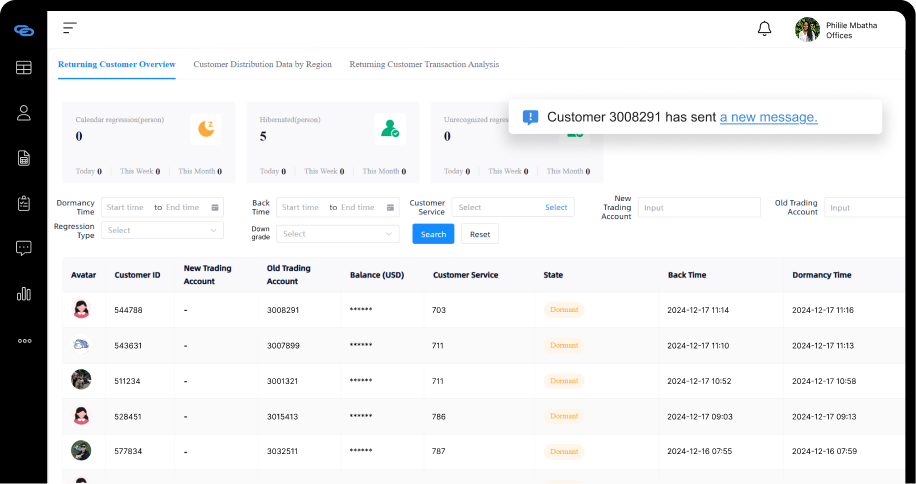
Task: Open the table dashboard sidebar icon
Action: point(24,68)
